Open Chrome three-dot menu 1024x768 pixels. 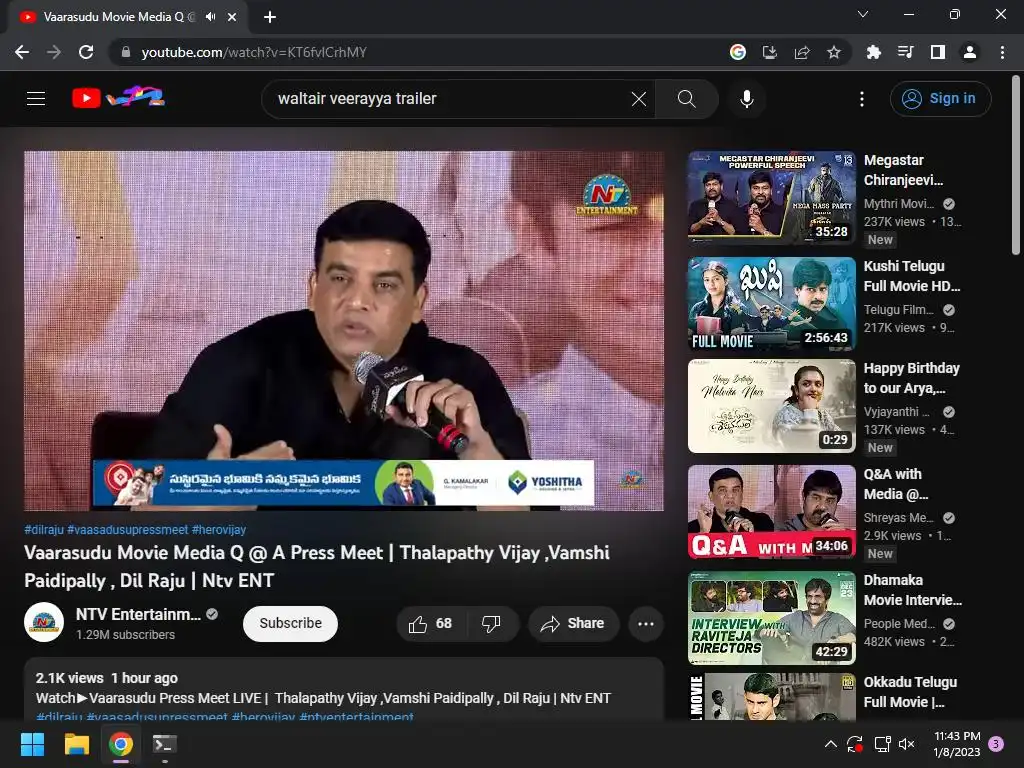[1002, 52]
